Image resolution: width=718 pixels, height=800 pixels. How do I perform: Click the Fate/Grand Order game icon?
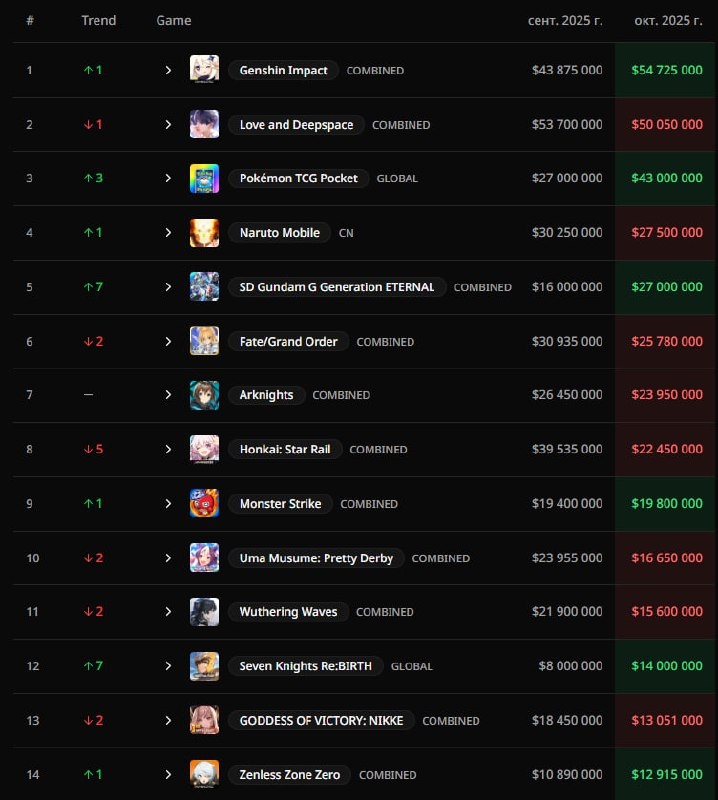[x=204, y=341]
